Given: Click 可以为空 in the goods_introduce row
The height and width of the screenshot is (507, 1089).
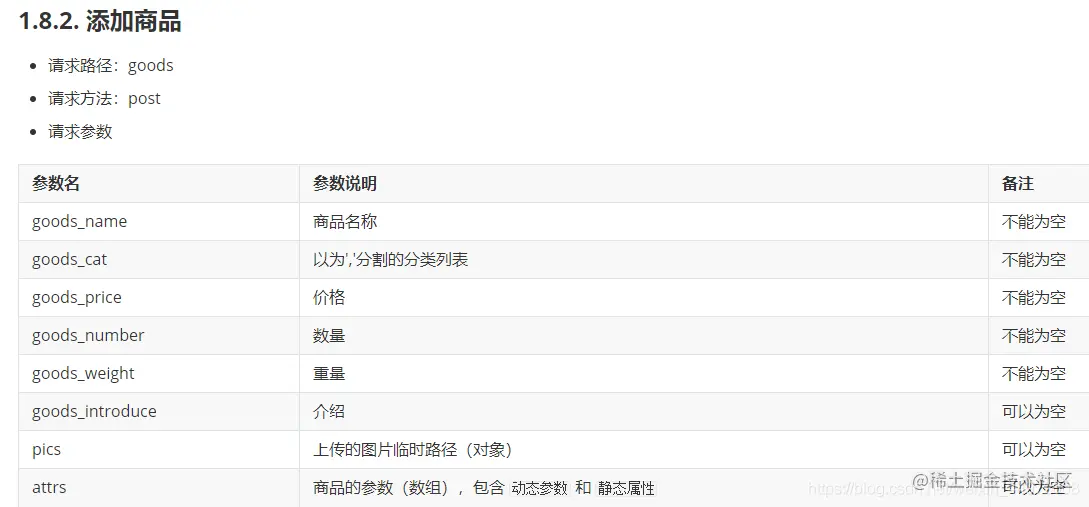Looking at the screenshot, I should 1033,411.
